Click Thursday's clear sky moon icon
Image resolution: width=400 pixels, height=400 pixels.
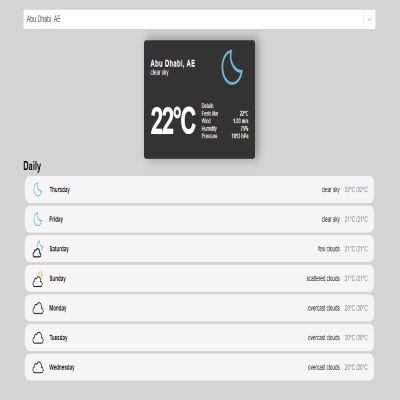pos(38,189)
